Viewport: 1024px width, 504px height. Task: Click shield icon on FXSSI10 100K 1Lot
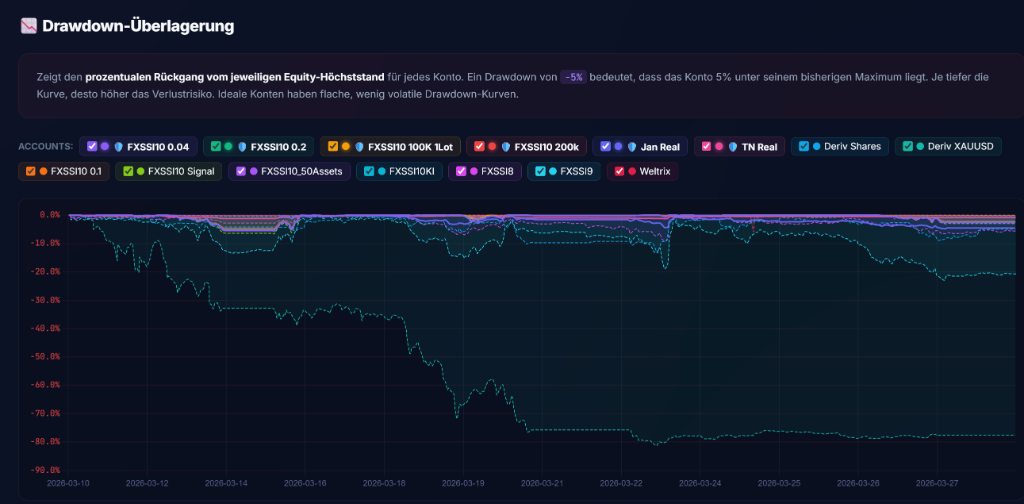(x=359, y=146)
